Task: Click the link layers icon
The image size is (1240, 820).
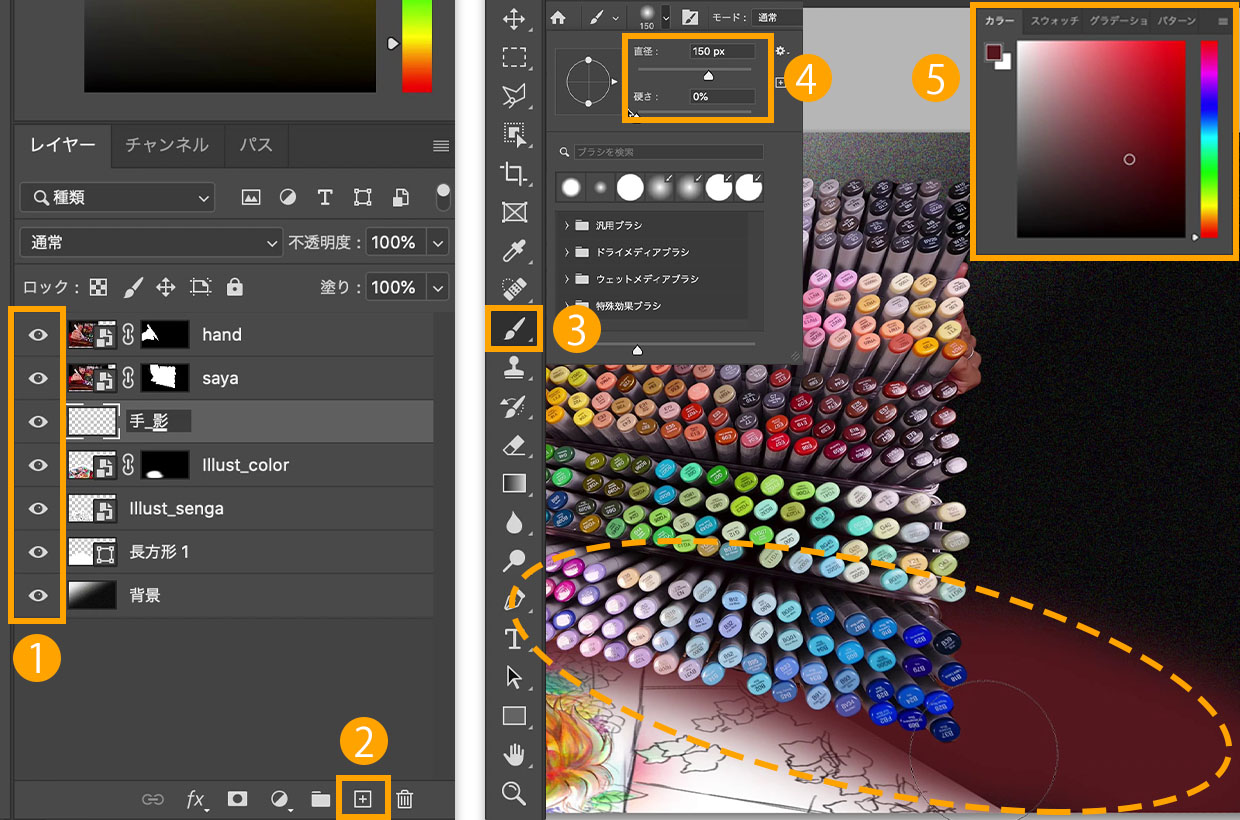Action: (152, 799)
